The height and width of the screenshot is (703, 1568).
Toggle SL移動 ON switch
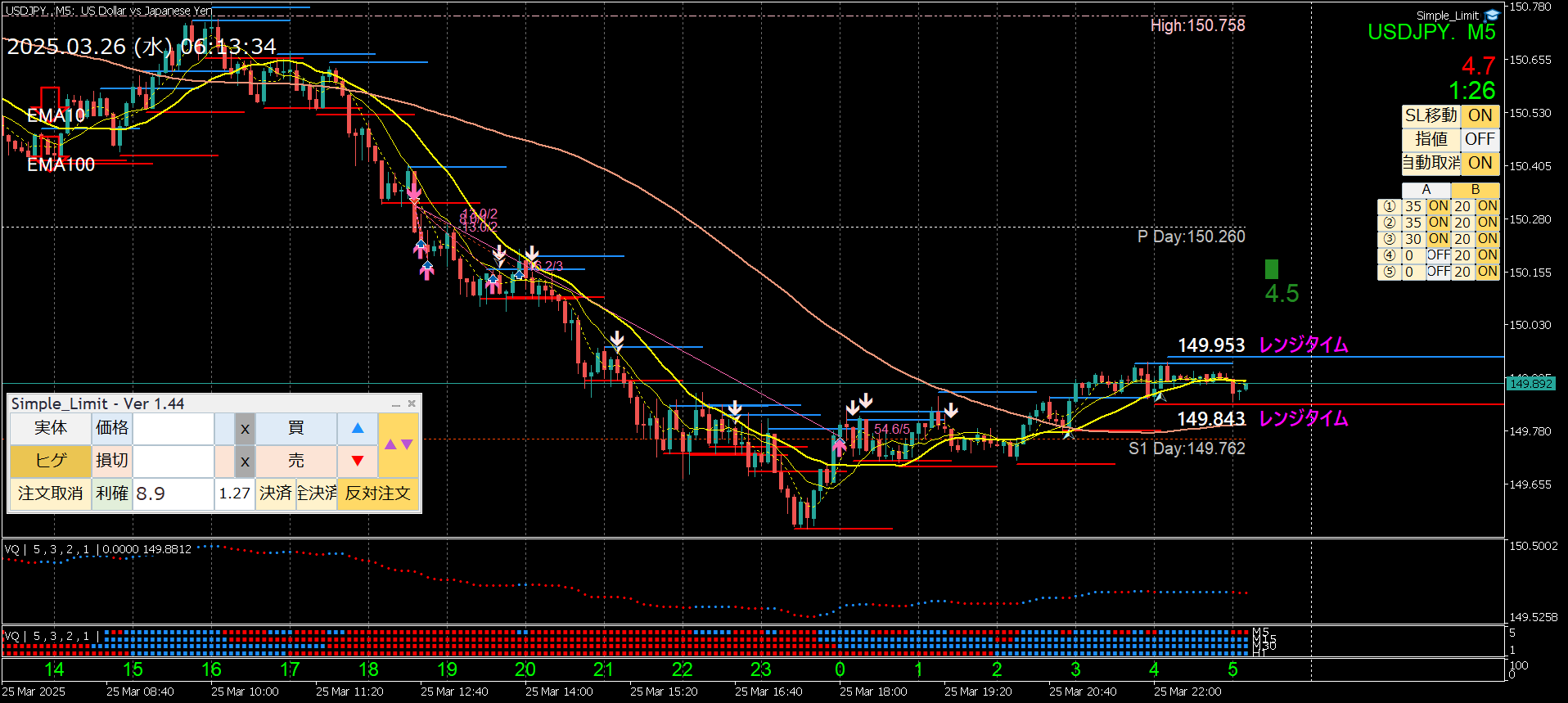pos(1480,115)
